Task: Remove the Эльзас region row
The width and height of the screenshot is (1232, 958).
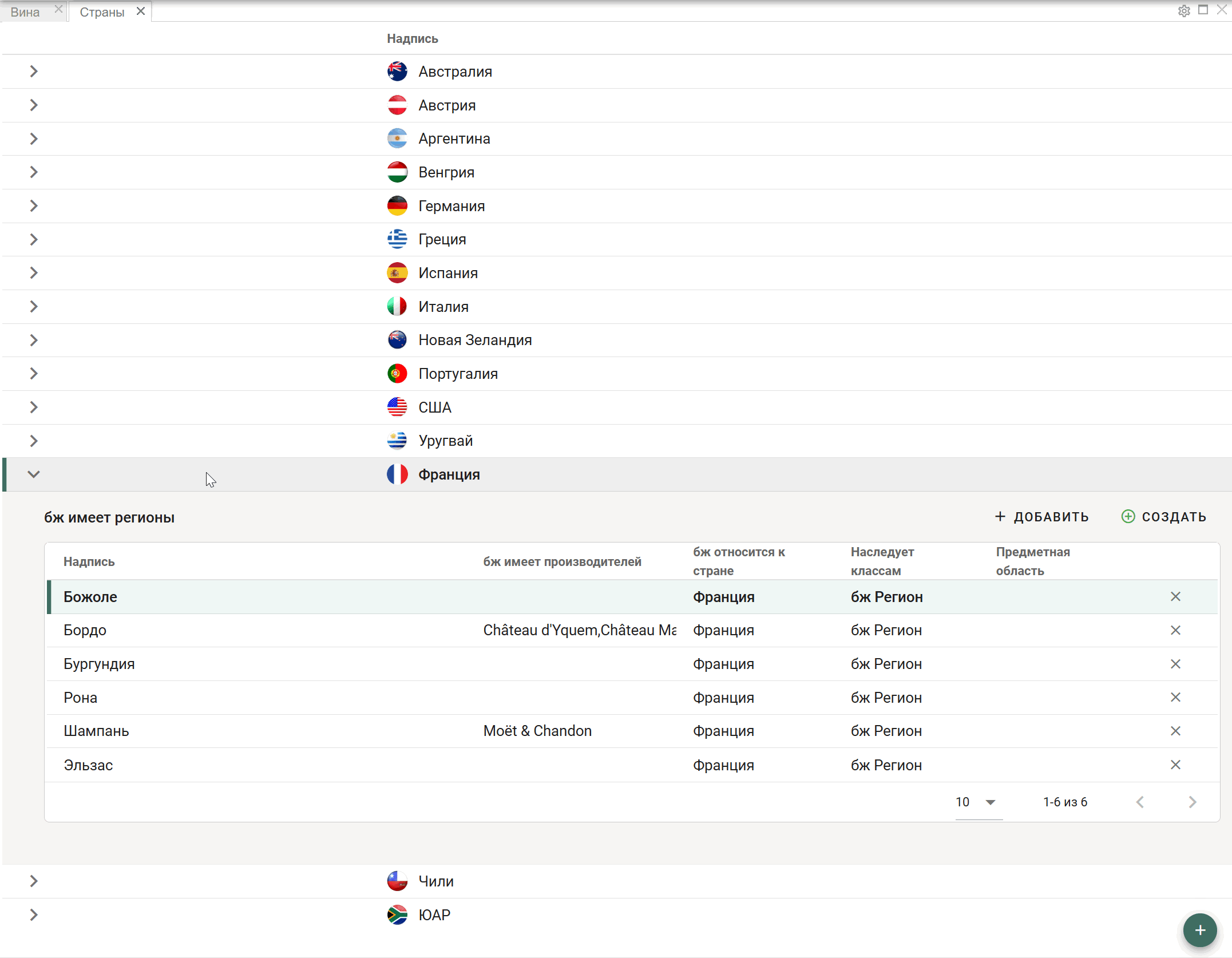Action: 1175,765
